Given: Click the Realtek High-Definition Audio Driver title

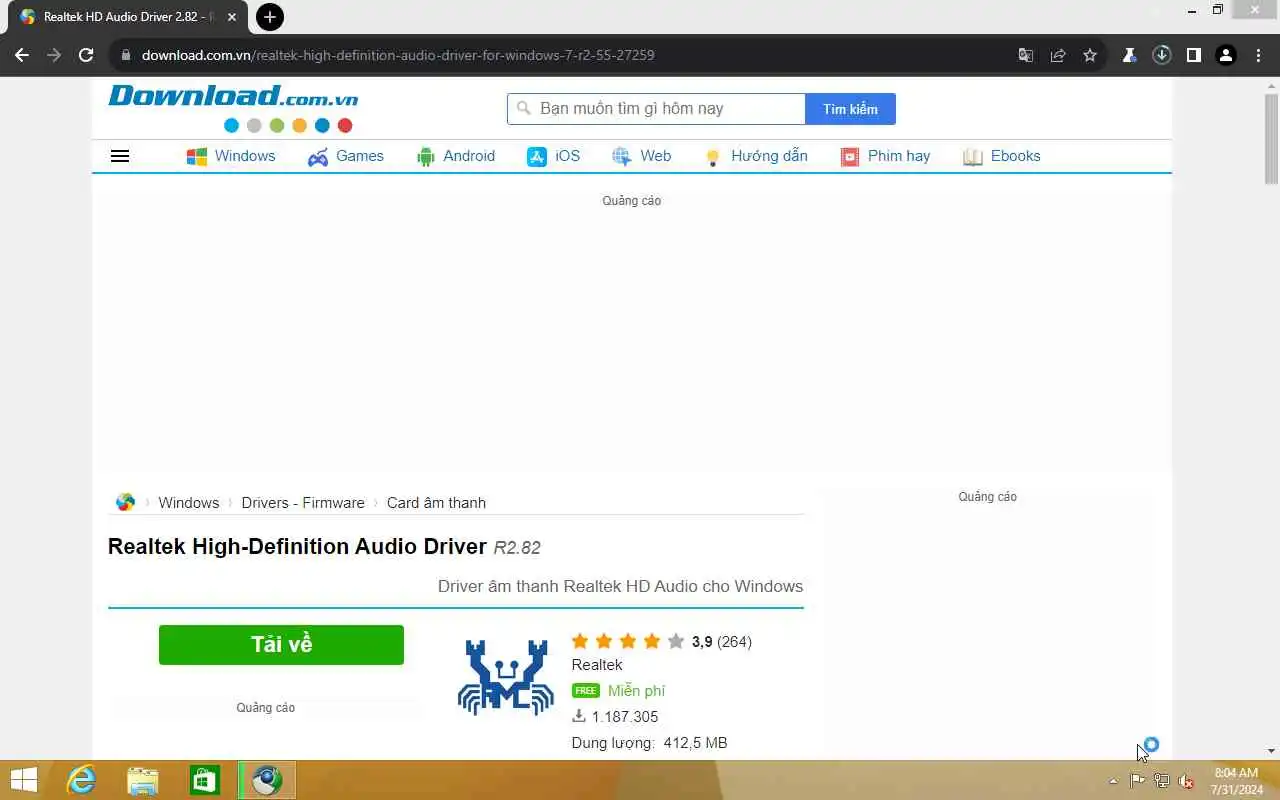Looking at the screenshot, I should click(297, 547).
